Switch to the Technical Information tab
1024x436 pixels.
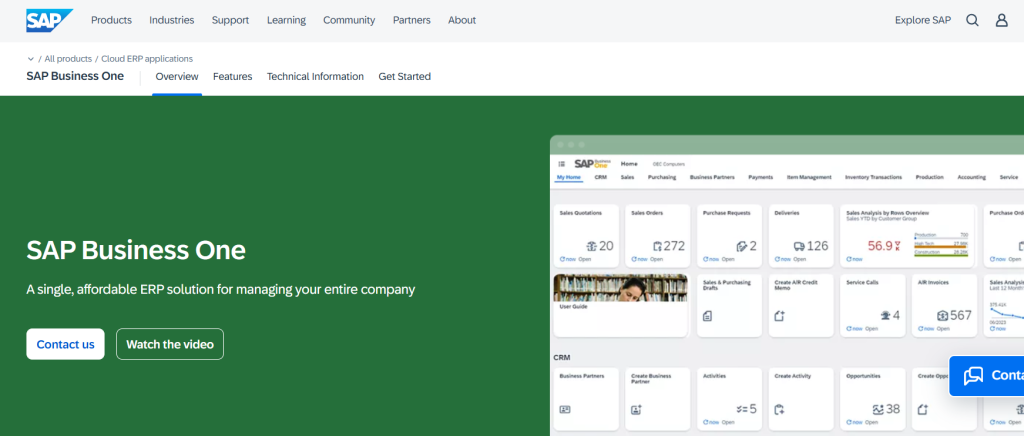click(x=315, y=76)
